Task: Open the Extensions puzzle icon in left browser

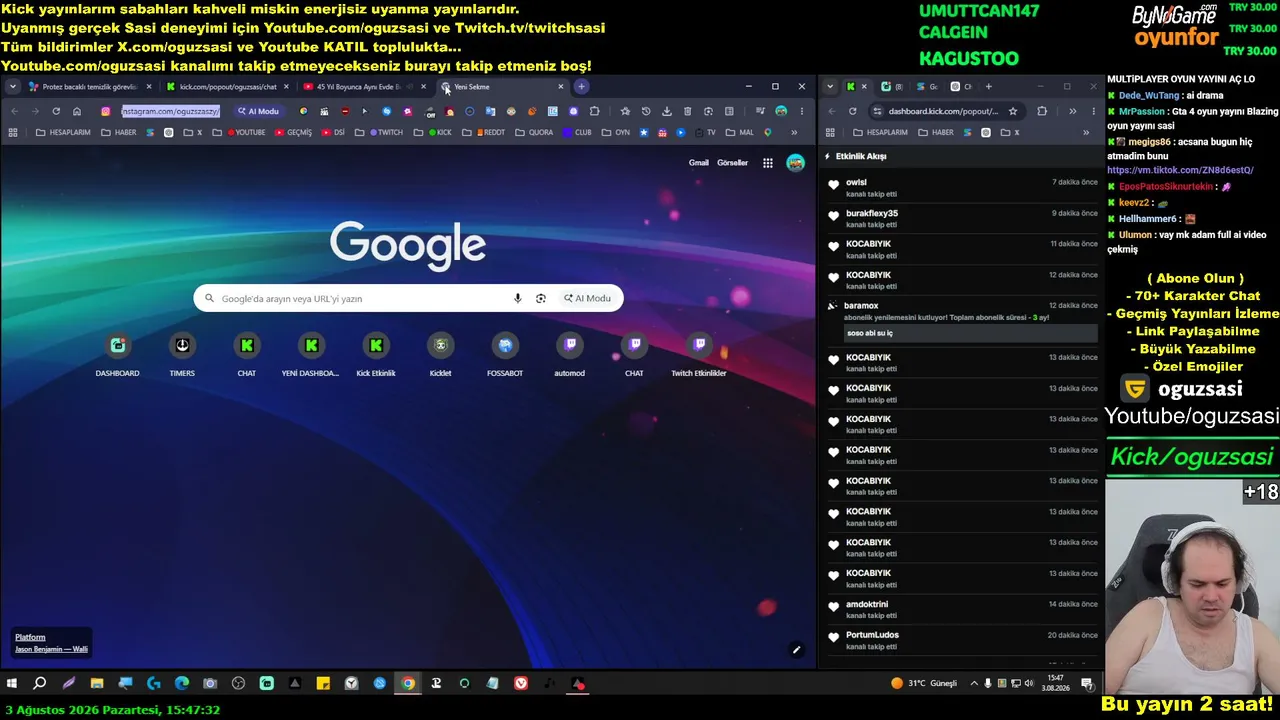Action: tap(595, 111)
